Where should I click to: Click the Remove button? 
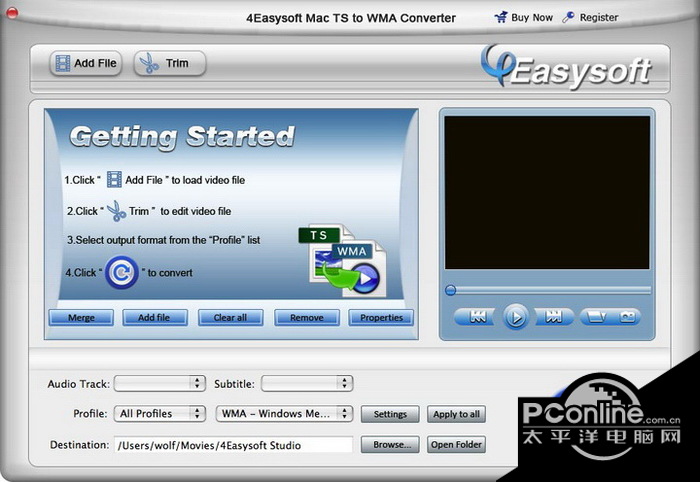(307, 318)
